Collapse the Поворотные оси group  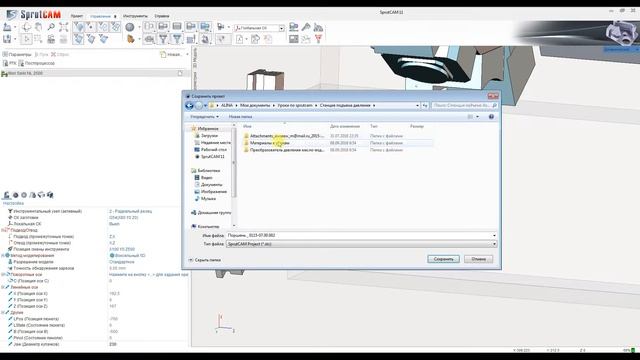tap(3, 275)
